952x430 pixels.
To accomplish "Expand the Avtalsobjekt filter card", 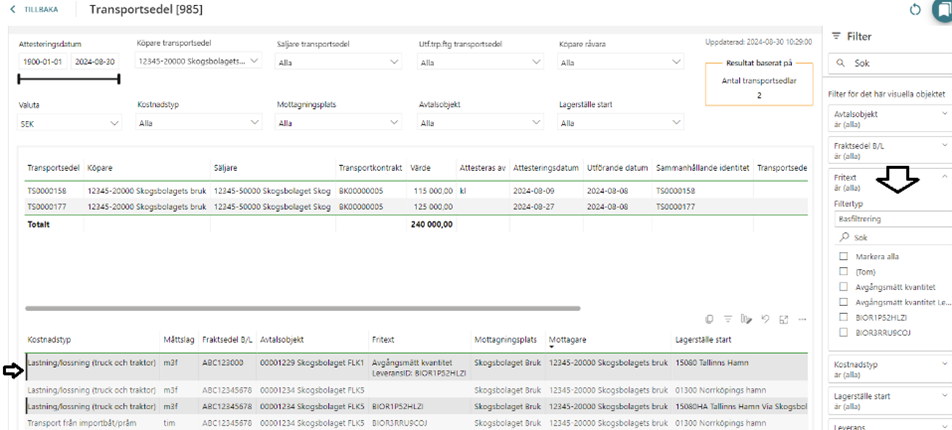I will coord(945,115).
